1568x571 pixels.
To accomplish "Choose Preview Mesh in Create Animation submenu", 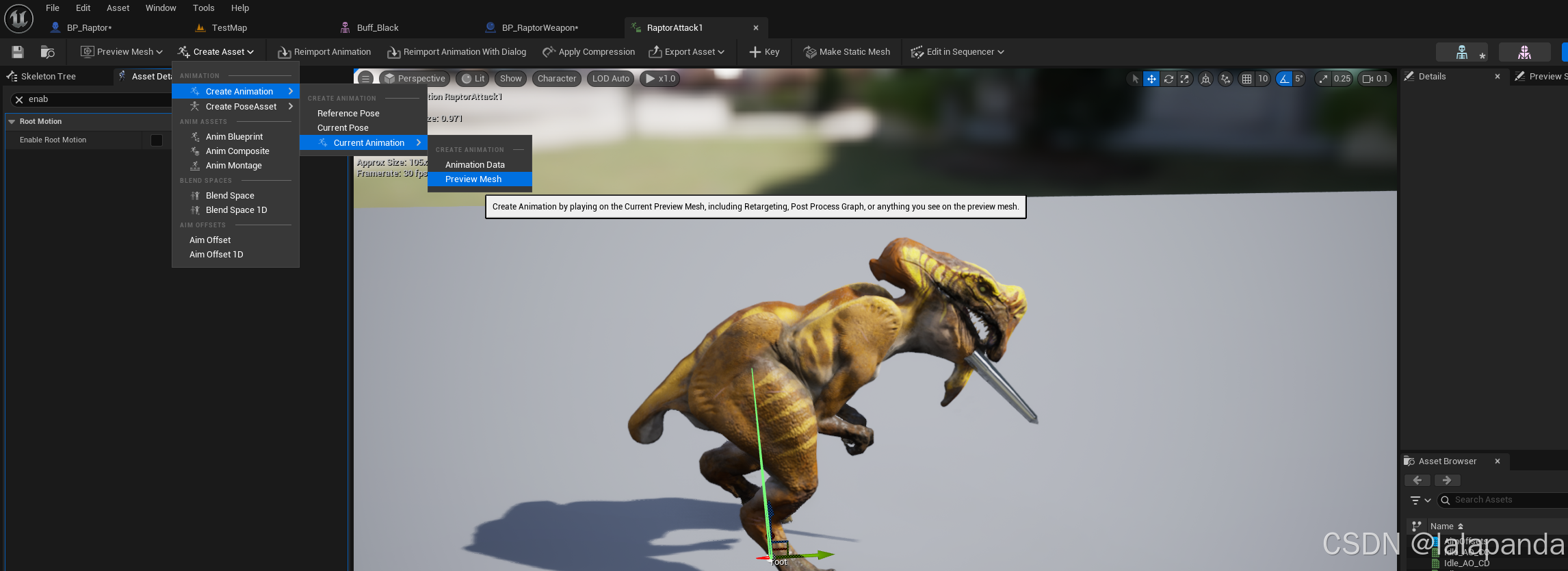I will (480, 179).
